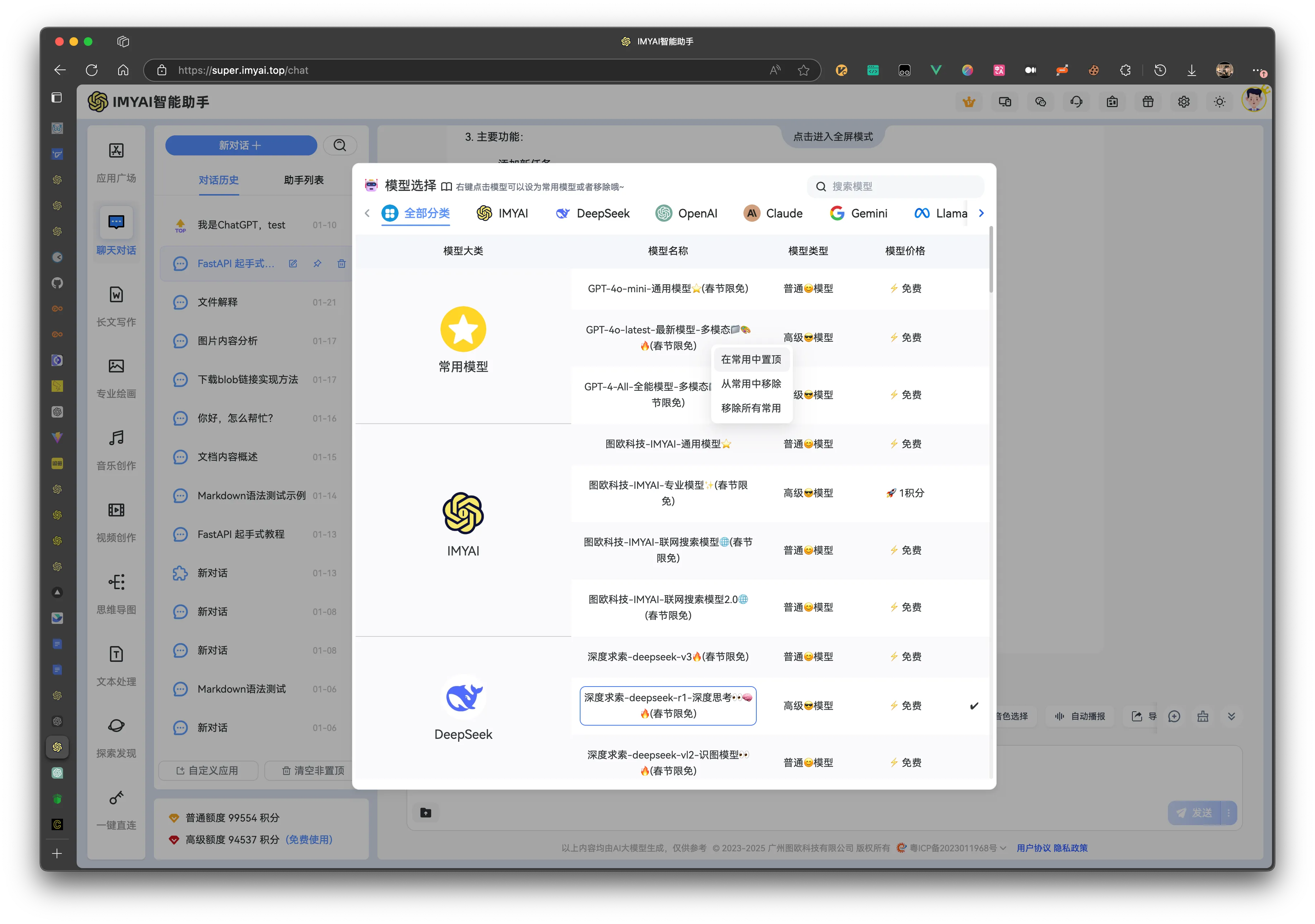Click the 搜索模型 search field
1315x924 pixels.
pos(895,186)
